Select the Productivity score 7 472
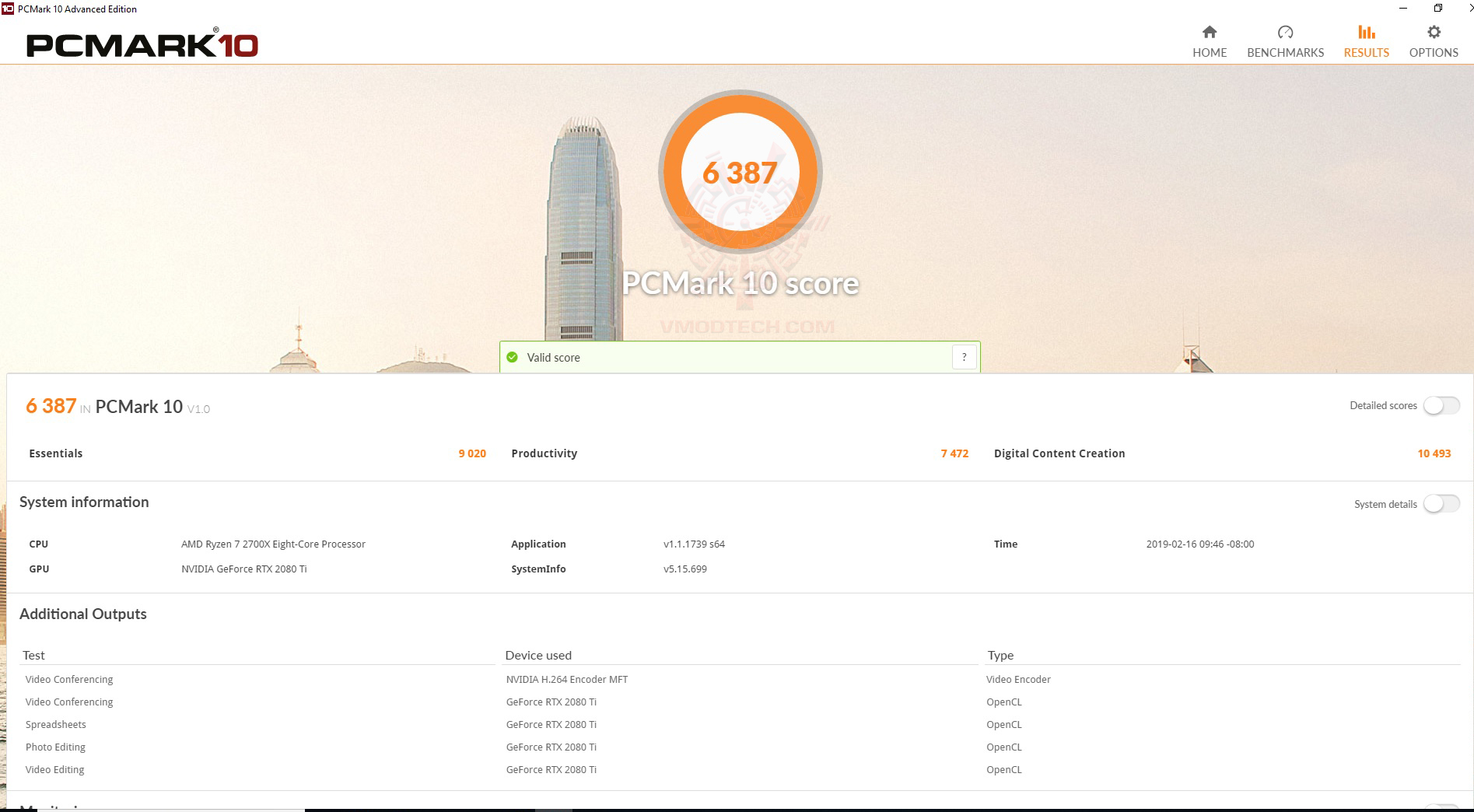This screenshot has width=1474, height=812. click(954, 453)
